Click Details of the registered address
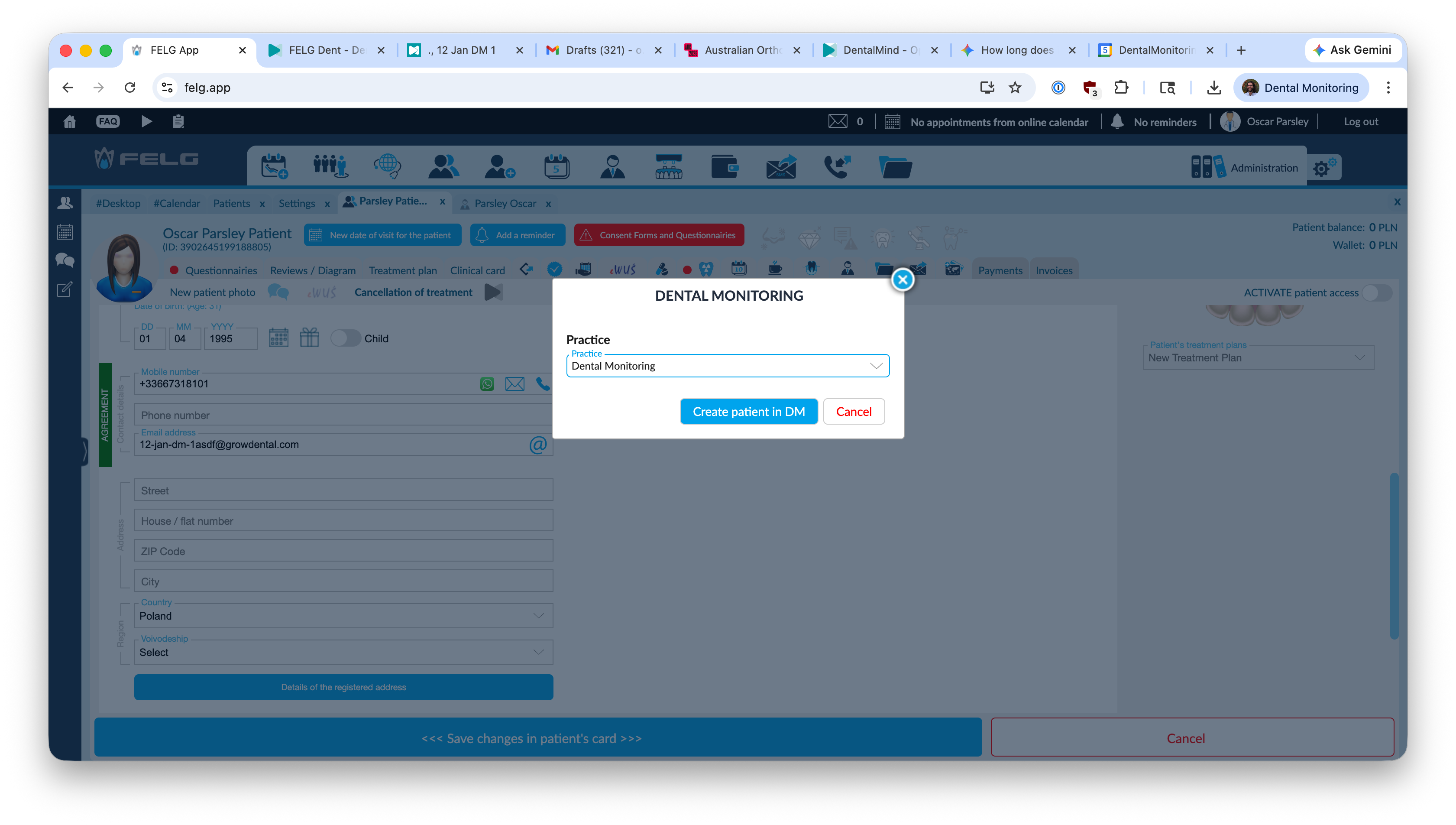The width and height of the screenshot is (1456, 825). click(x=343, y=687)
